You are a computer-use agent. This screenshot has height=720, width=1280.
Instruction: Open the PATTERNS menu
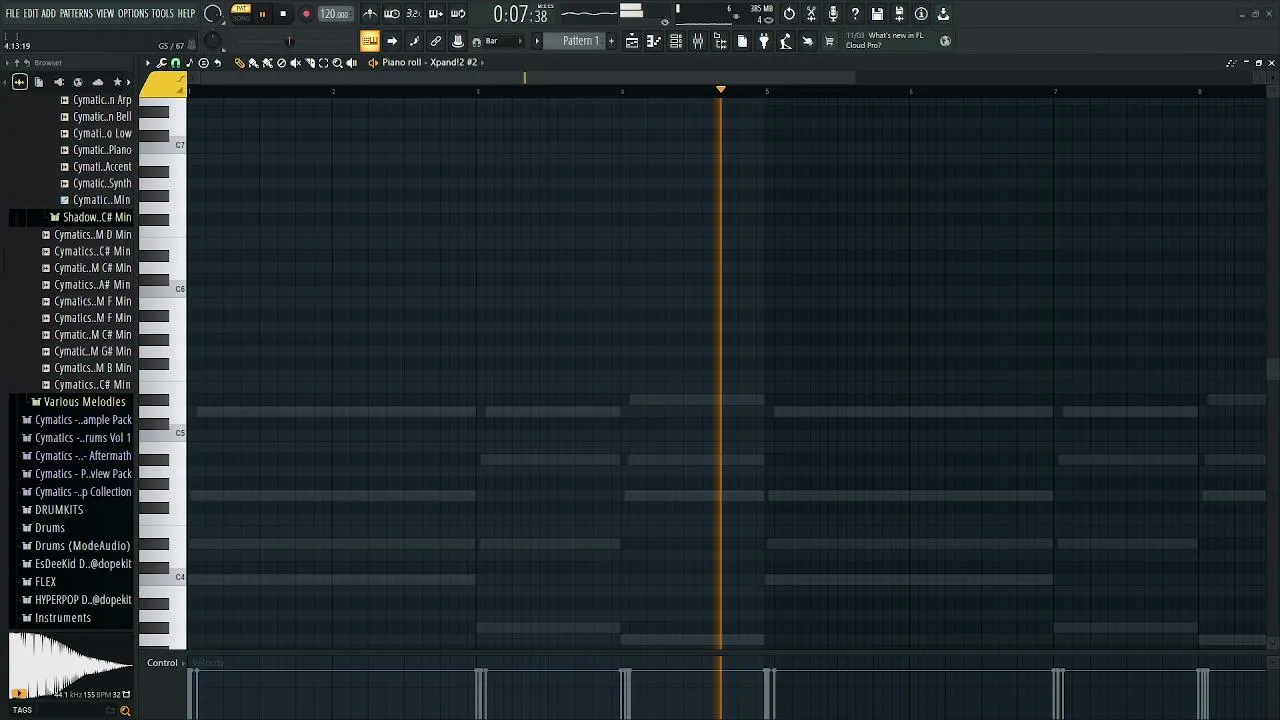tap(76, 14)
